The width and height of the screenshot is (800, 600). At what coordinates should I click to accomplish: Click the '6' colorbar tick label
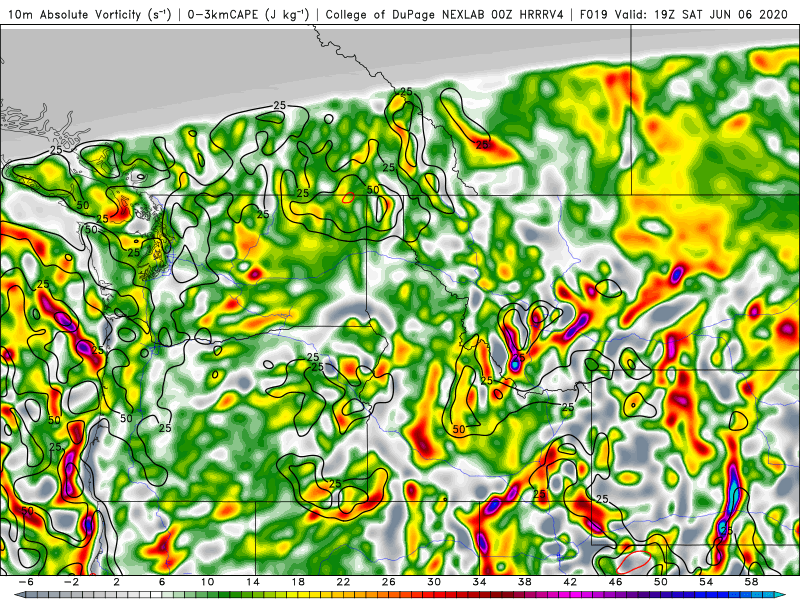coord(162,582)
